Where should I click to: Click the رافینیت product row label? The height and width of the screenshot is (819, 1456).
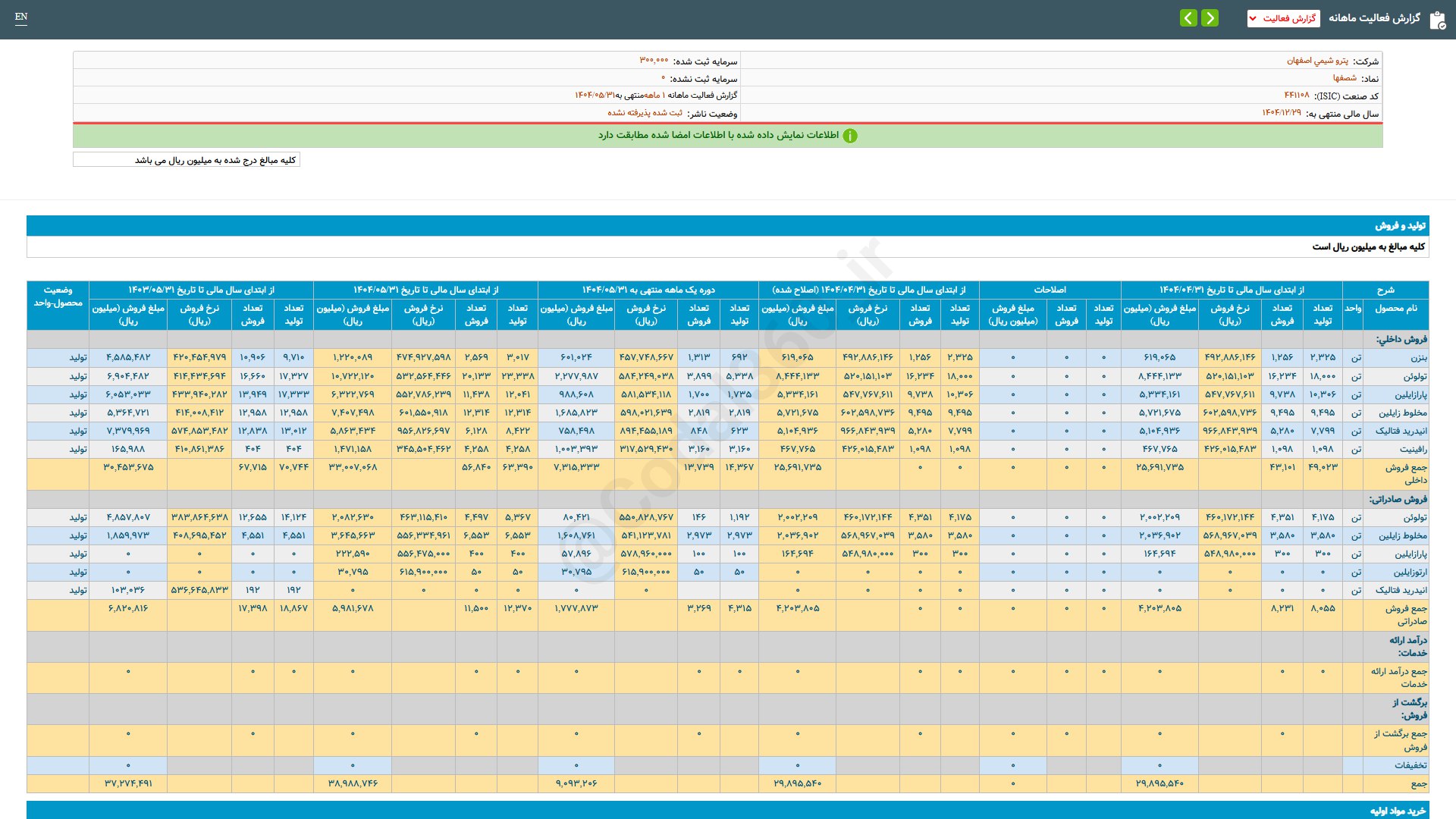click(x=1413, y=449)
